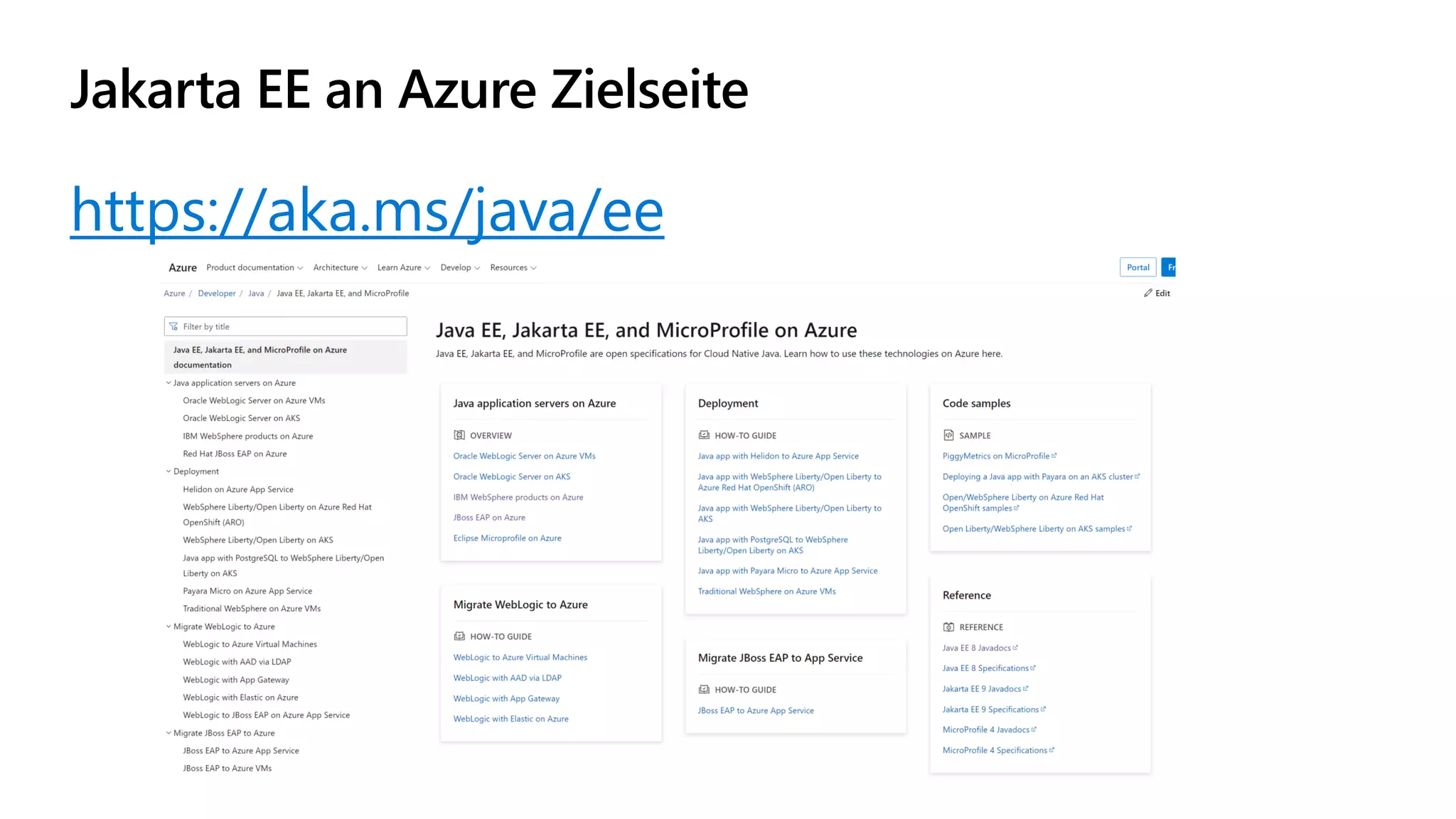Open WebLogic to Azure Virtual Machines sidebar item
The width and height of the screenshot is (1456, 819).
point(250,645)
